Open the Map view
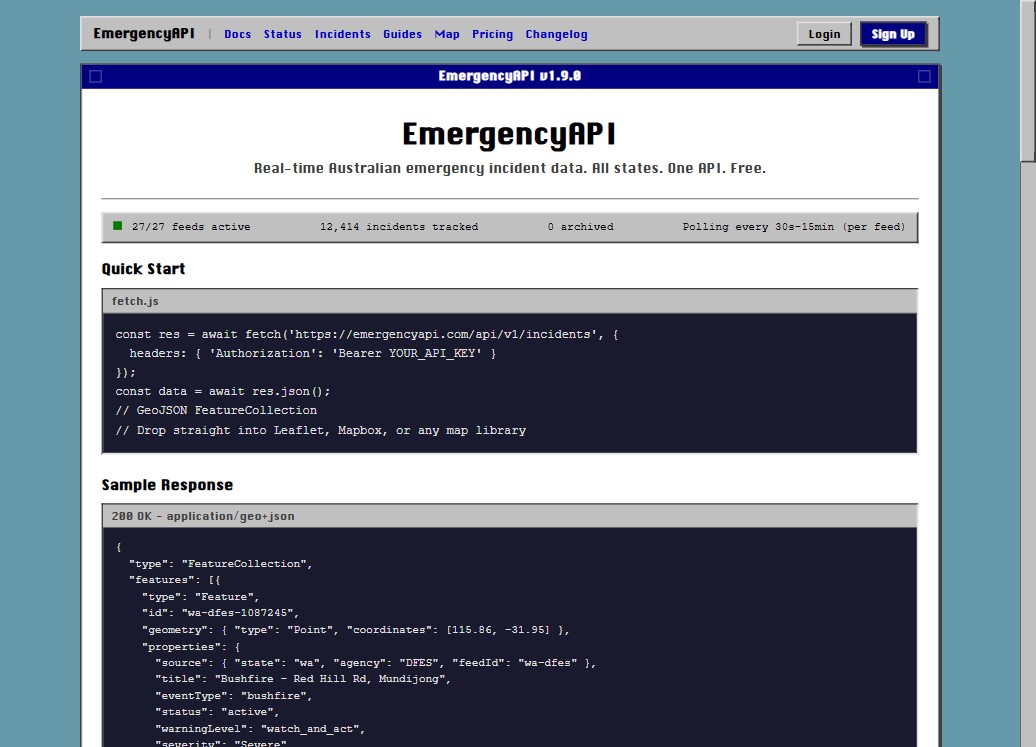Viewport: 1036px width, 747px height. 447,34
